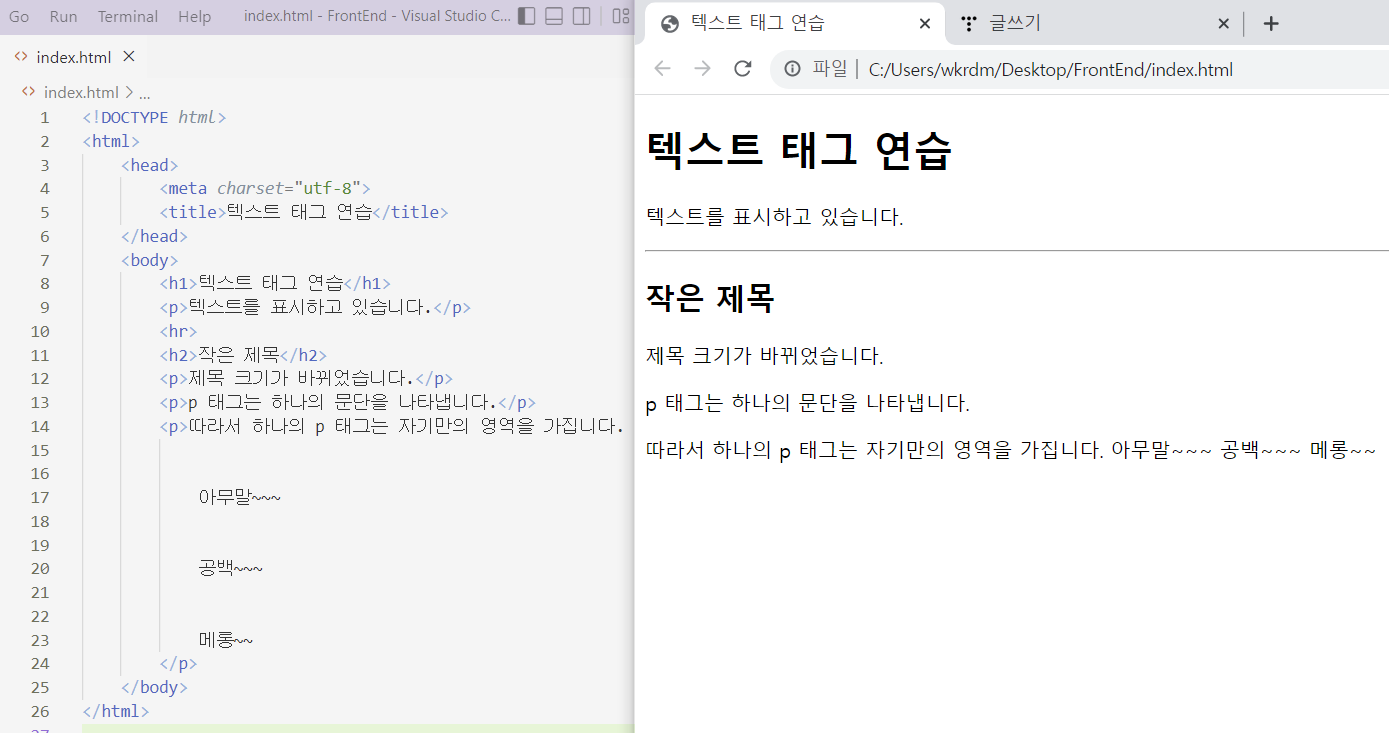Screen dimensions: 1389x733
Task: Click the 제목 크기가 바뀌었습니다. paragraph in browser
Action: click(x=765, y=356)
